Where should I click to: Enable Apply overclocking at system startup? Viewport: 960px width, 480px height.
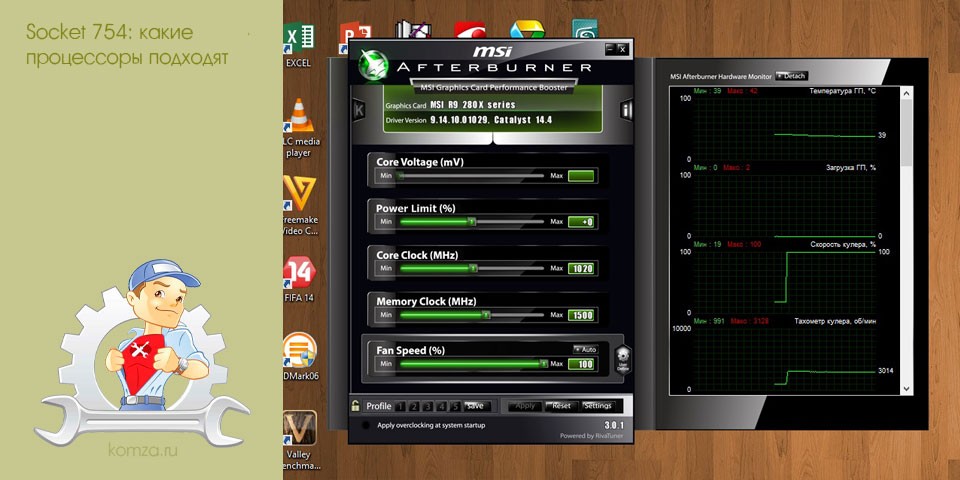pyautogui.click(x=366, y=425)
